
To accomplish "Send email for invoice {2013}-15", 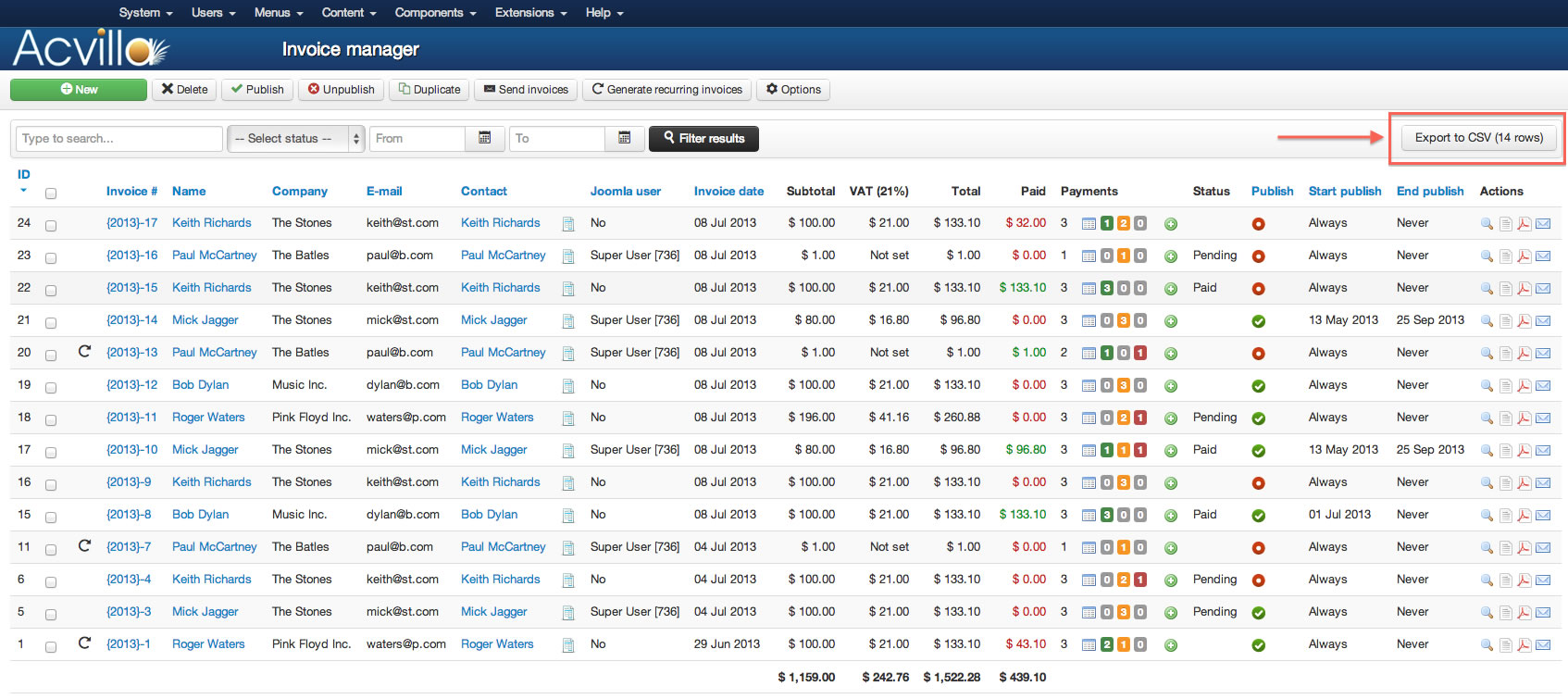I will tap(1543, 289).
